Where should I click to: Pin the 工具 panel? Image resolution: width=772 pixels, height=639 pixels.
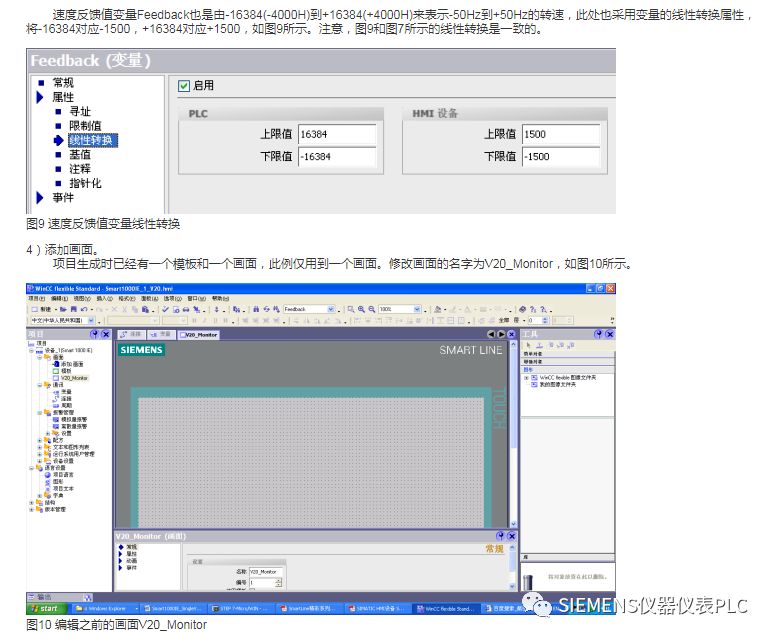[598, 334]
